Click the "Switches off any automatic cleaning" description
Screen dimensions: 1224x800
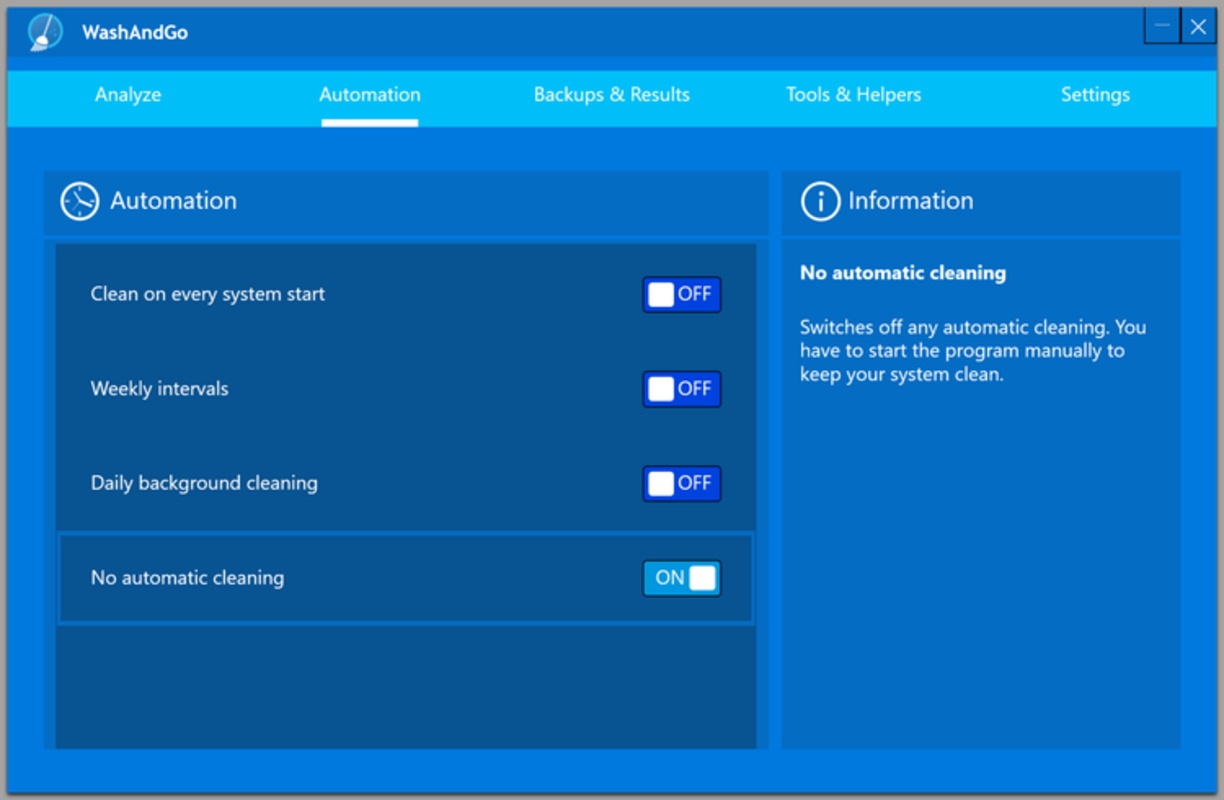pos(973,351)
